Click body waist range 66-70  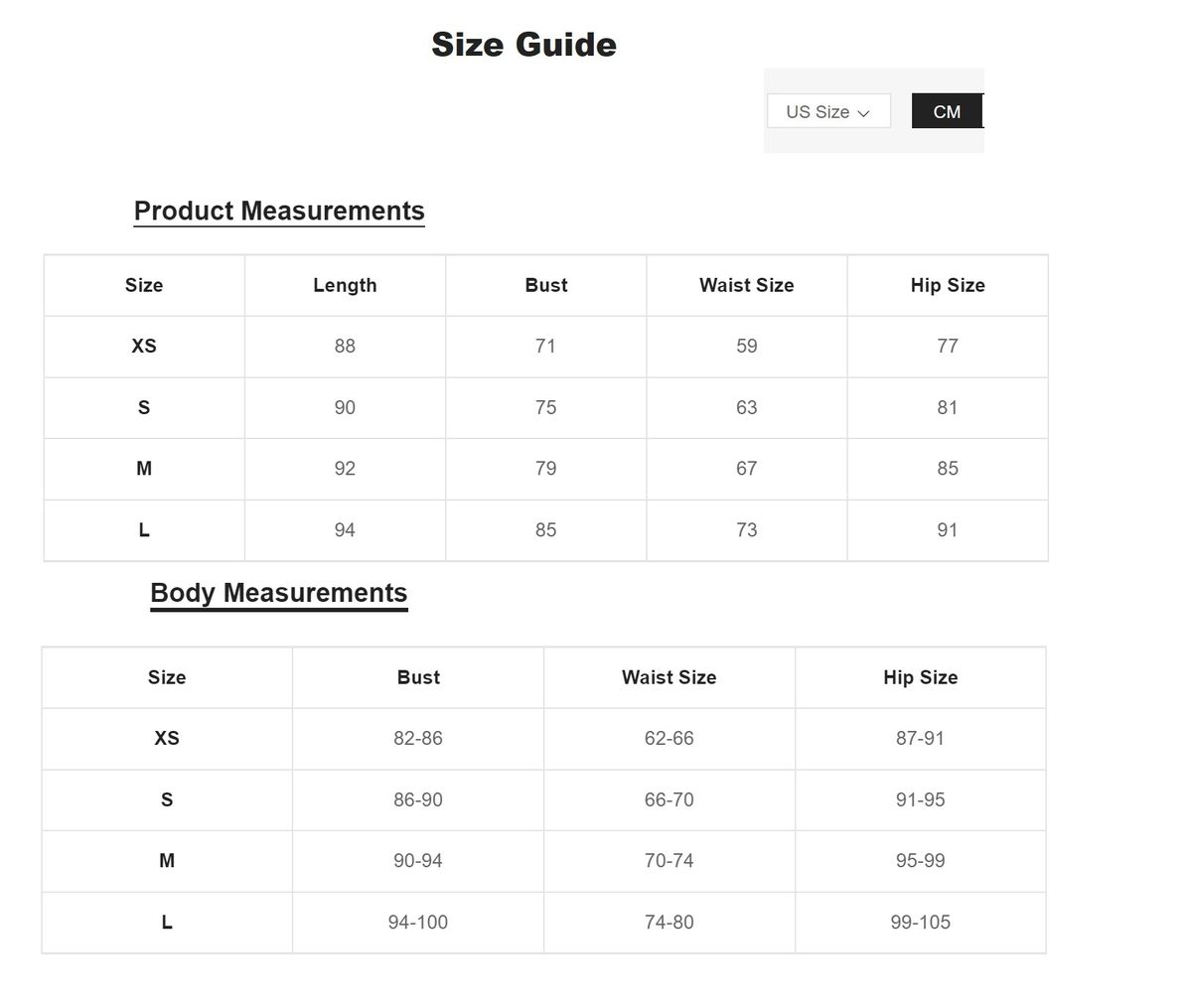coord(669,799)
